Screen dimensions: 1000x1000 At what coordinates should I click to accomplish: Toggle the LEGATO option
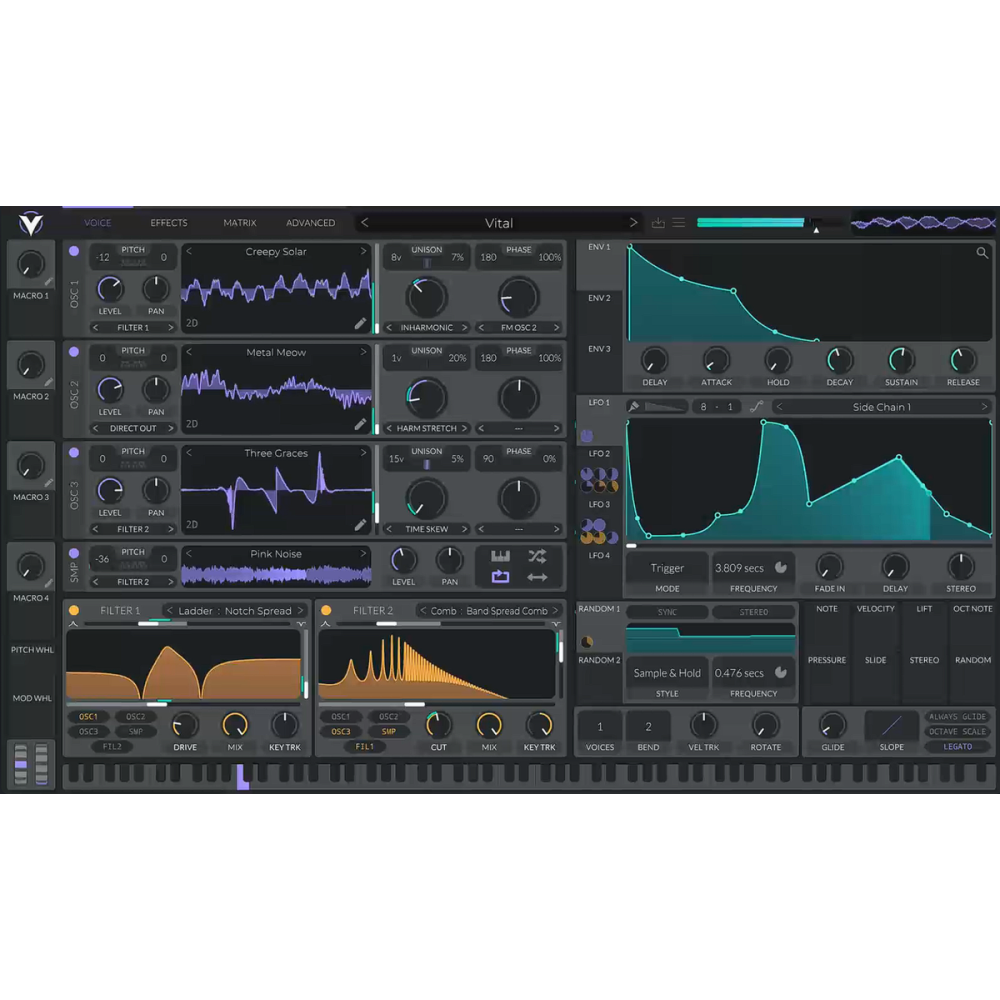tap(957, 746)
